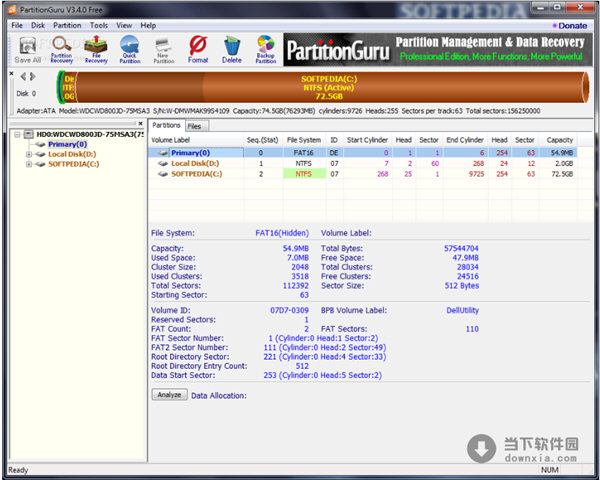Click the Delete partition icon
This screenshot has height=480, width=600.
[232, 50]
